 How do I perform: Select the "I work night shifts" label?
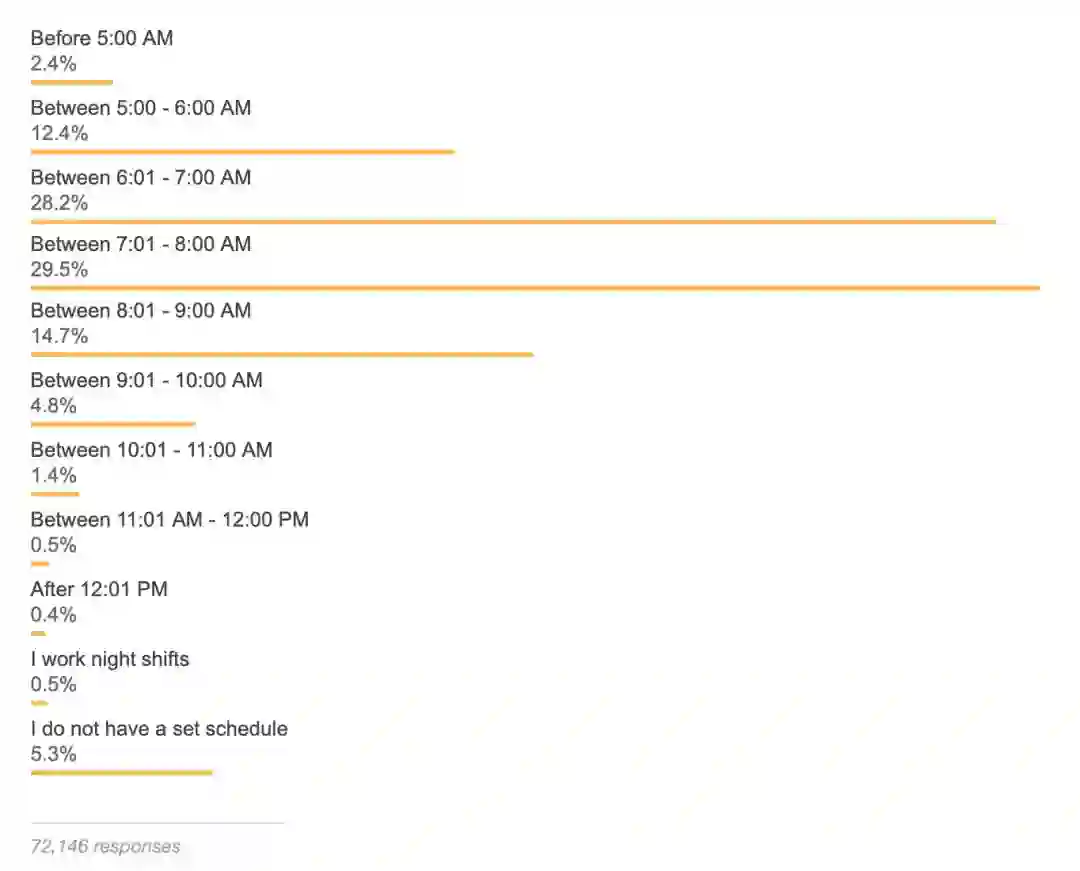[x=109, y=659]
